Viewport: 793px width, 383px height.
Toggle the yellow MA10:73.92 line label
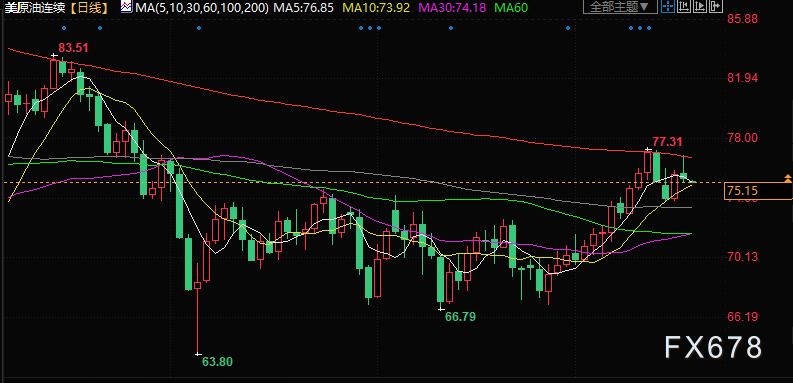(377, 7)
